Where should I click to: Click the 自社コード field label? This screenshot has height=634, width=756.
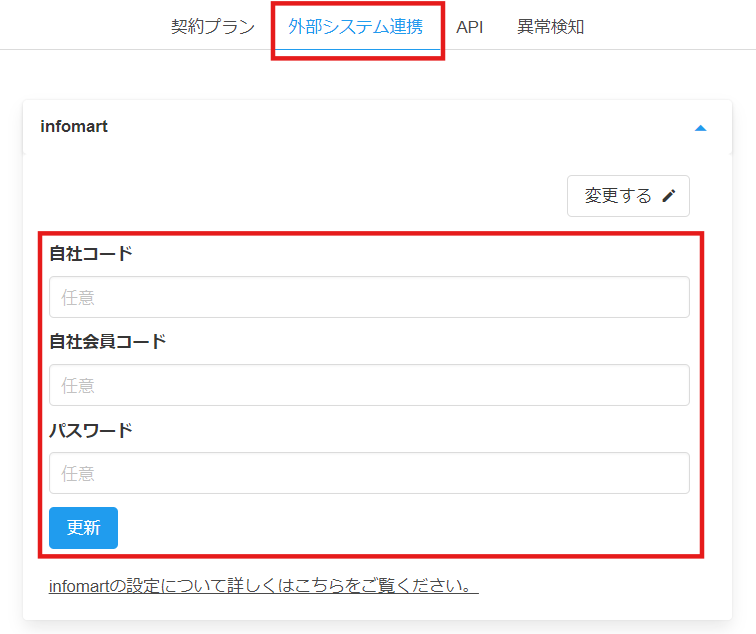pos(91,253)
